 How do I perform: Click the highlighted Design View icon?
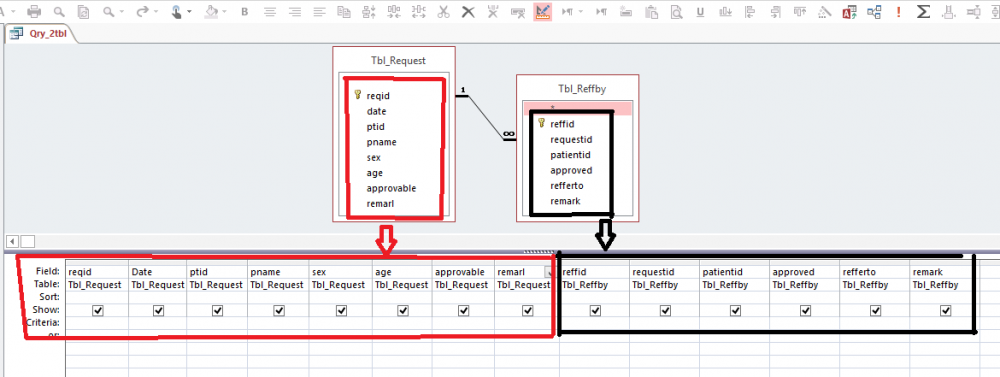tap(542, 11)
